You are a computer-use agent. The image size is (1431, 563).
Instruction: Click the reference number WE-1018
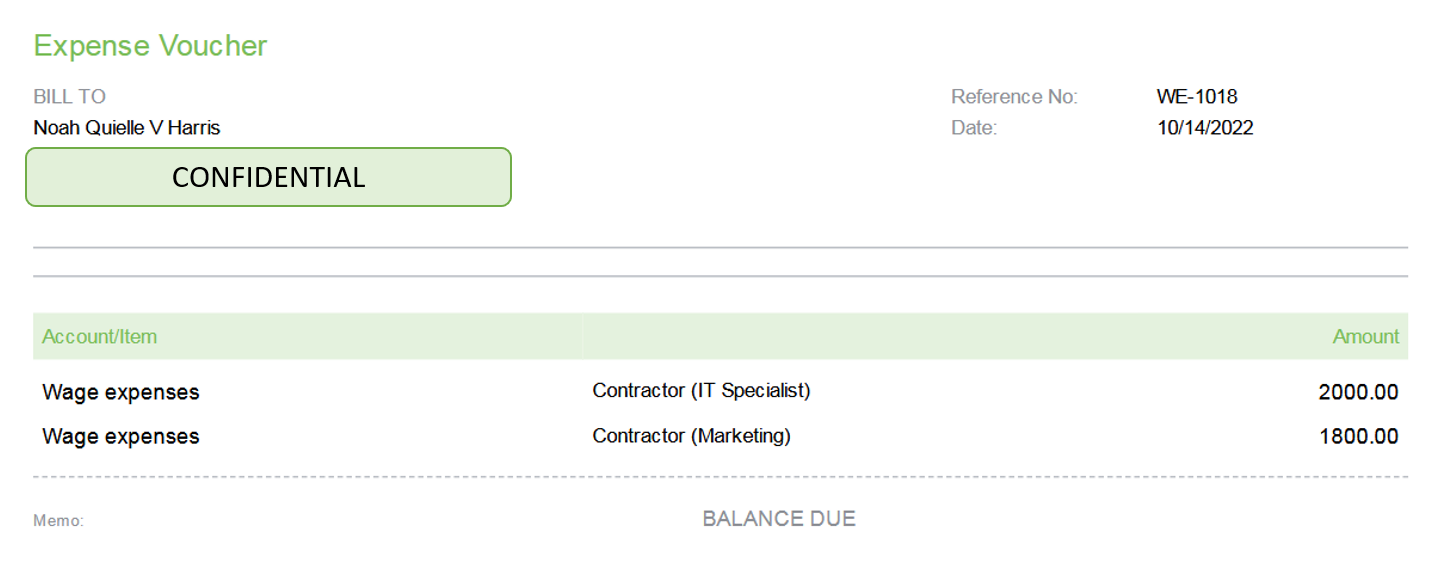click(1197, 97)
